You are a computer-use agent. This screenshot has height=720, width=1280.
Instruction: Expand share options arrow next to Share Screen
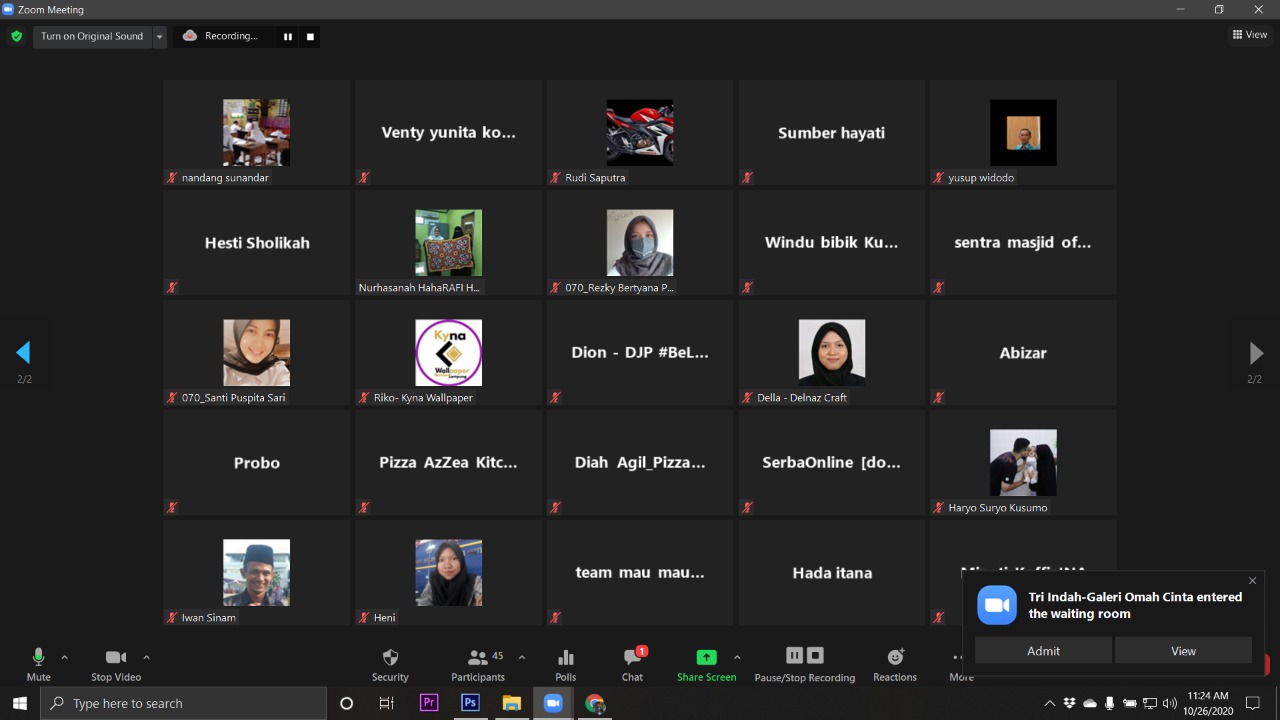[737, 657]
